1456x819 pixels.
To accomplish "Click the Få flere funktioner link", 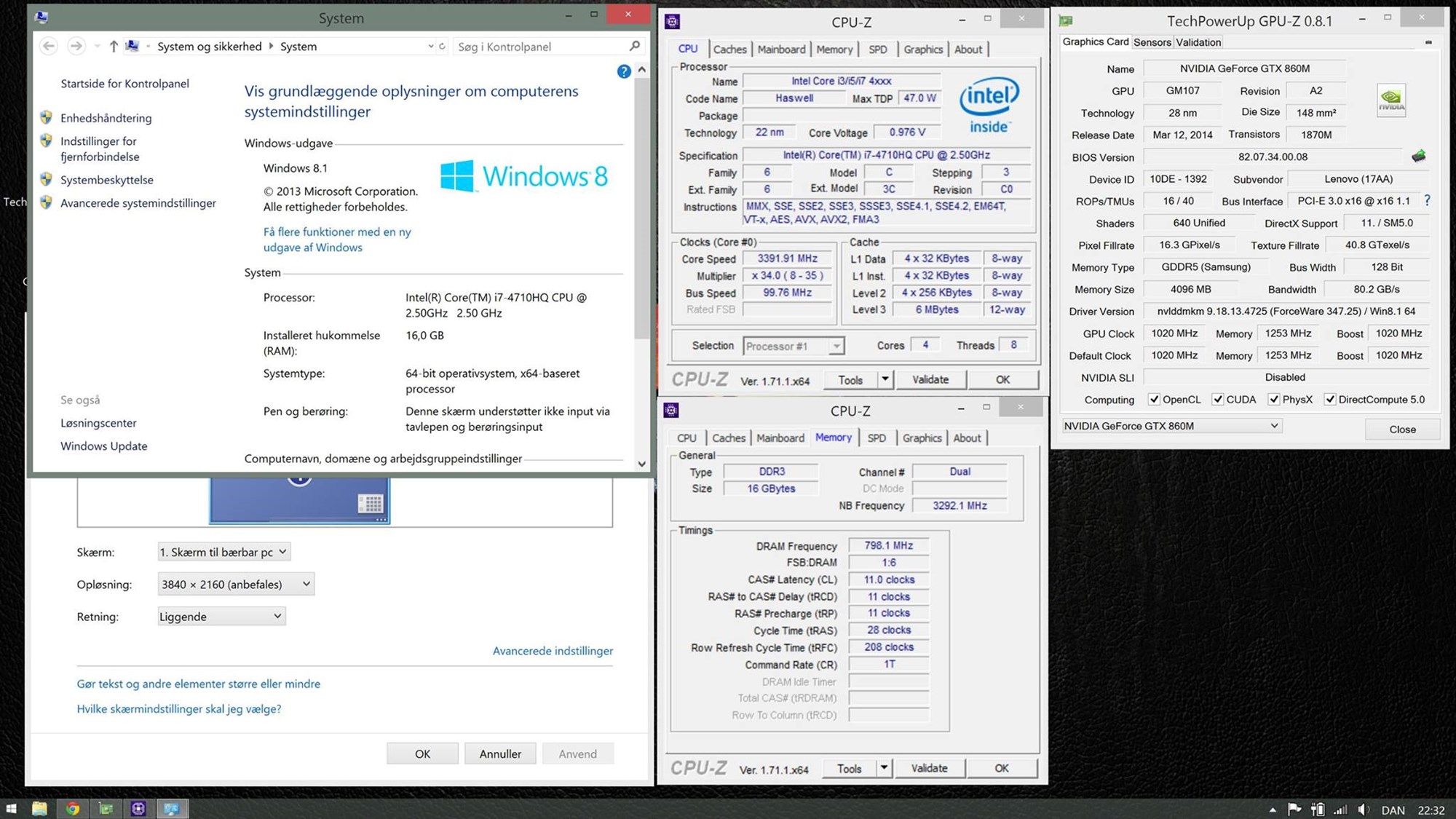I will click(x=337, y=239).
